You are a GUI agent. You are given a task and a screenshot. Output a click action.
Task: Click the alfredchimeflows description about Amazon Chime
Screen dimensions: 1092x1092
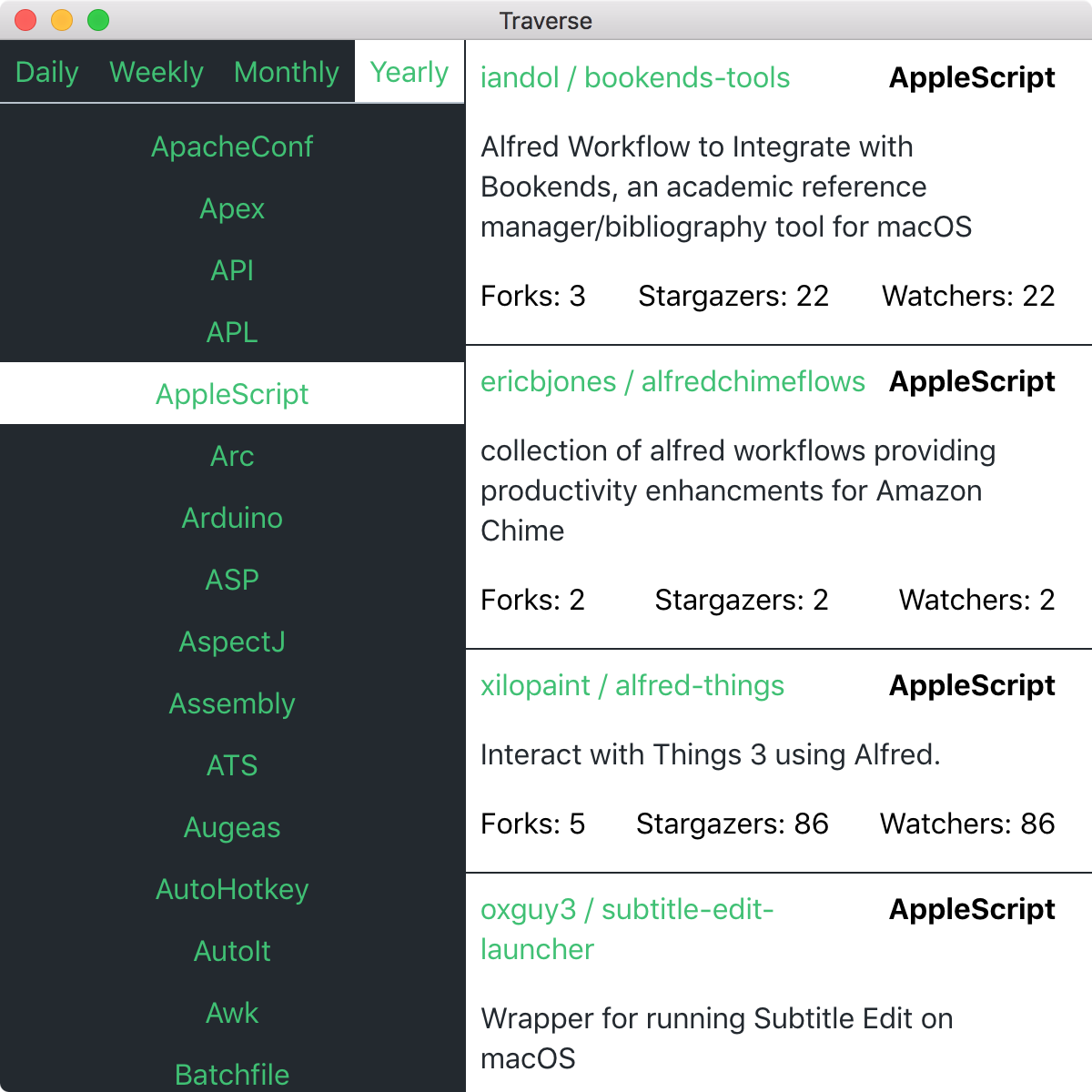738,490
